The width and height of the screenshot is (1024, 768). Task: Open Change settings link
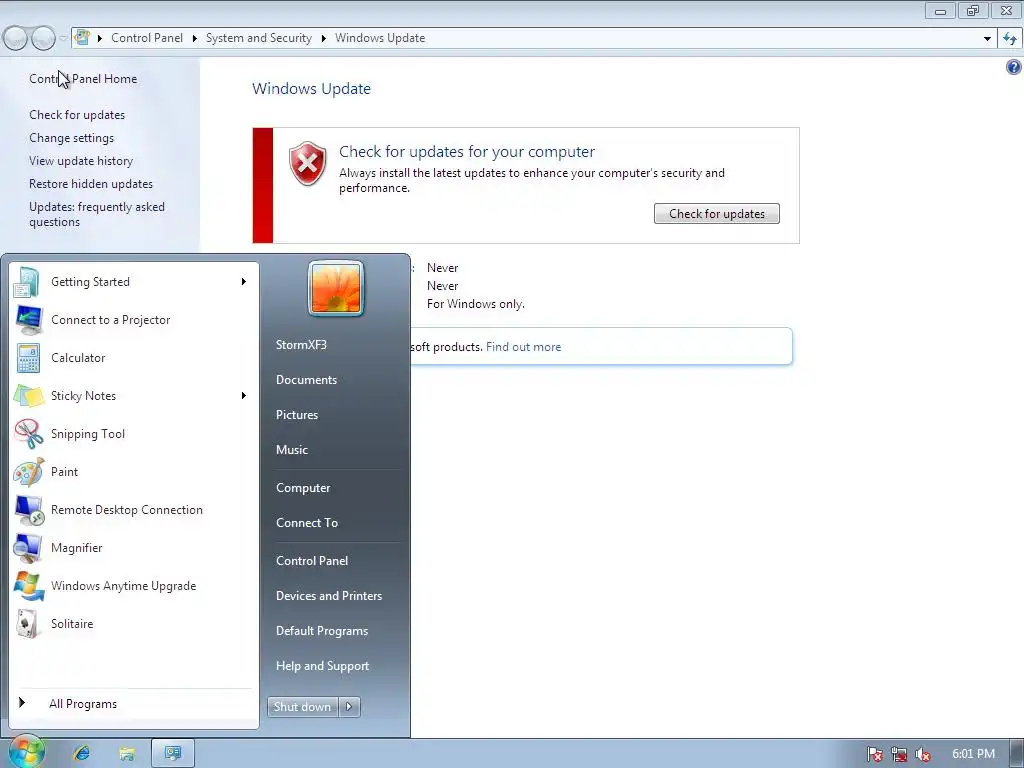pos(71,138)
